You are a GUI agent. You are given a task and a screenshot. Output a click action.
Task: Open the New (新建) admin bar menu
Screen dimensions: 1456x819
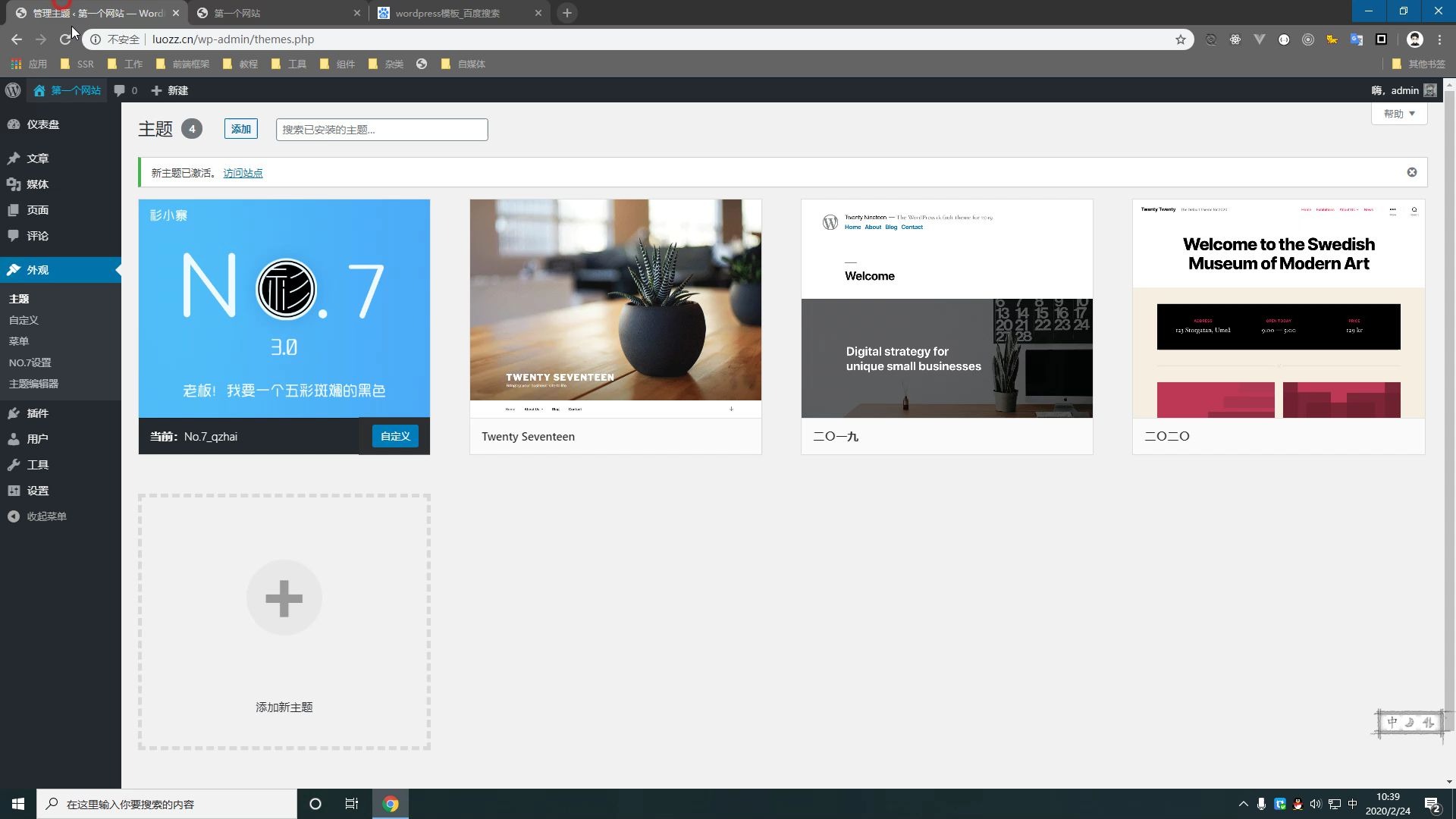(x=170, y=90)
